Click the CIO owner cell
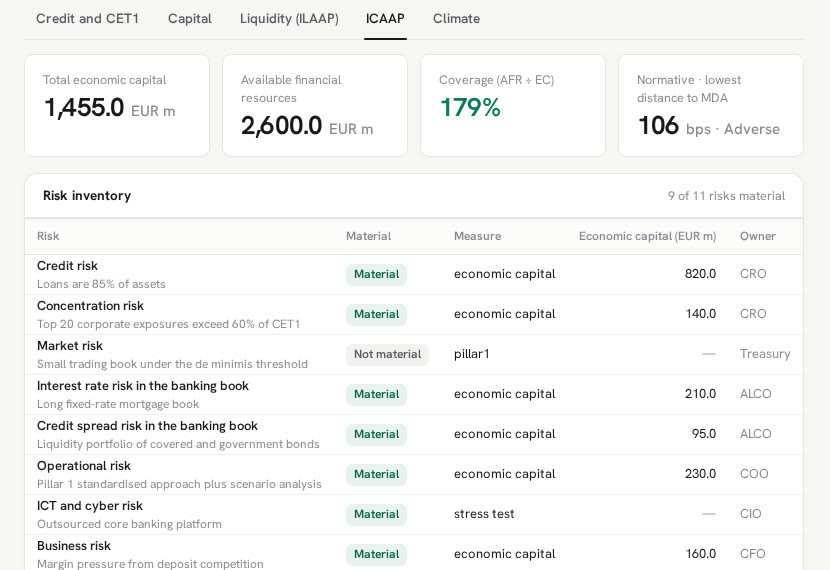 pyautogui.click(x=751, y=514)
